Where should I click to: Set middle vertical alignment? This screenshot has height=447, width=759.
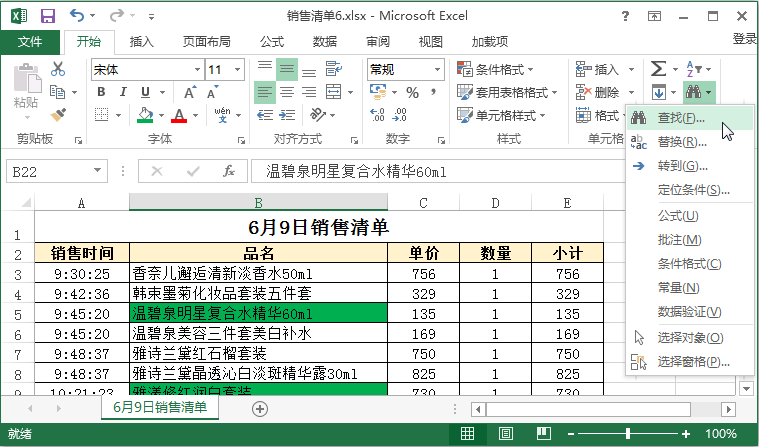[287, 69]
